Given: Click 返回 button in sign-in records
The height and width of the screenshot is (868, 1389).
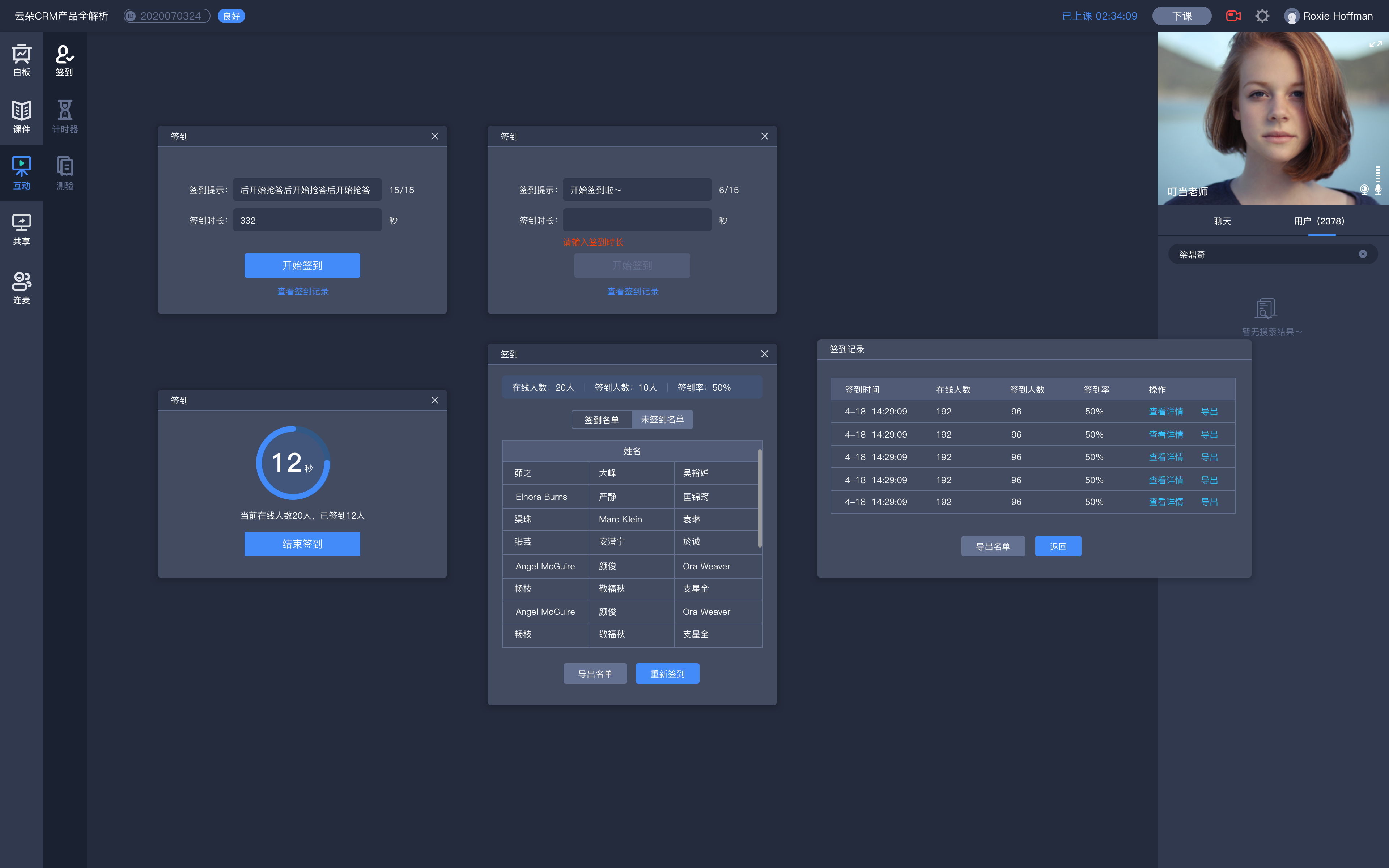Looking at the screenshot, I should 1057,545.
